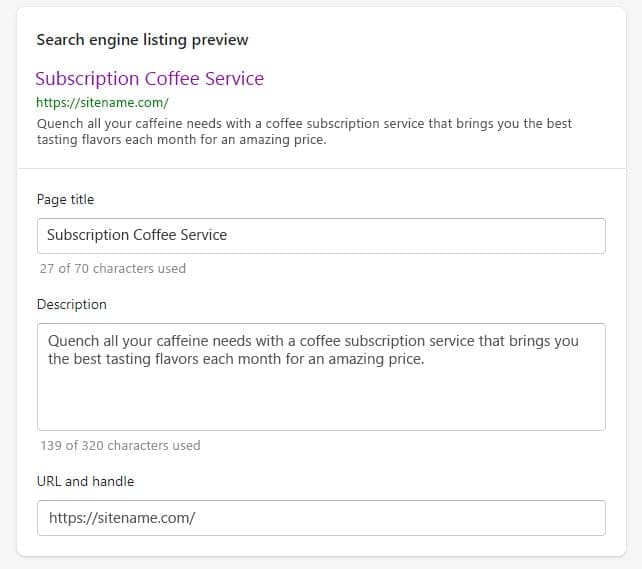Open the purple Subscription Coffee Service preview title
The image size is (642, 569).
click(x=149, y=79)
